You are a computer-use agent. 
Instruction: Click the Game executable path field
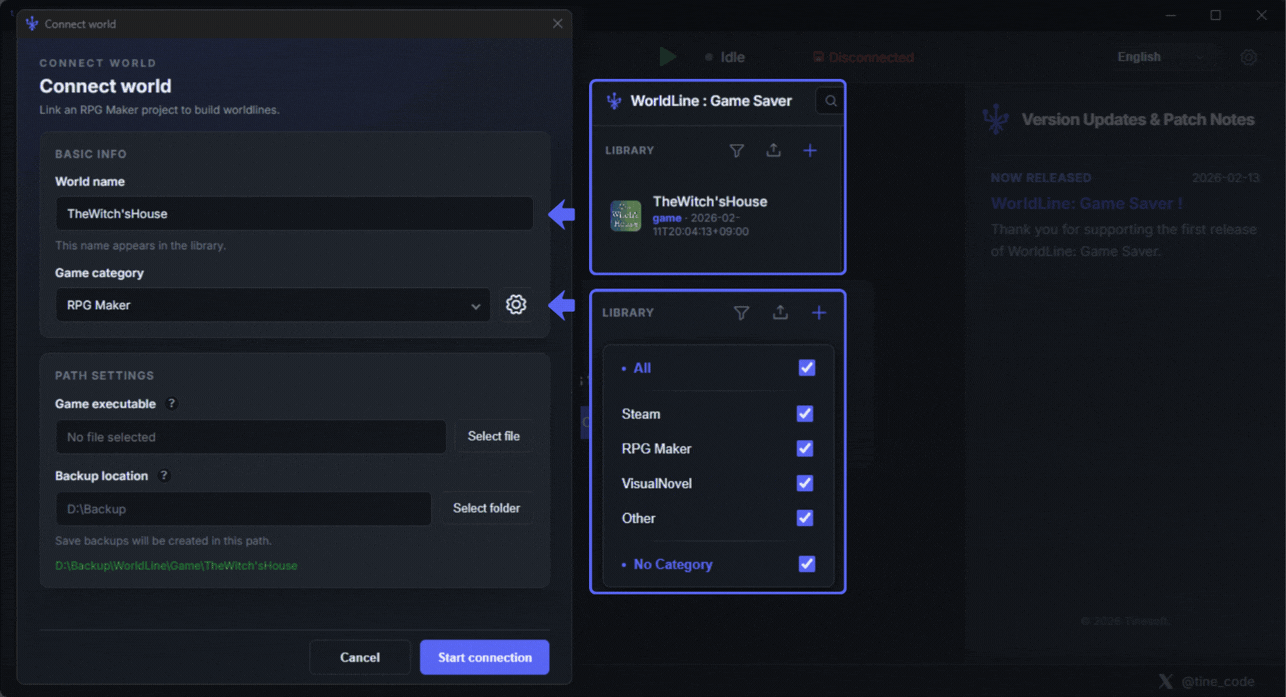click(x=251, y=437)
